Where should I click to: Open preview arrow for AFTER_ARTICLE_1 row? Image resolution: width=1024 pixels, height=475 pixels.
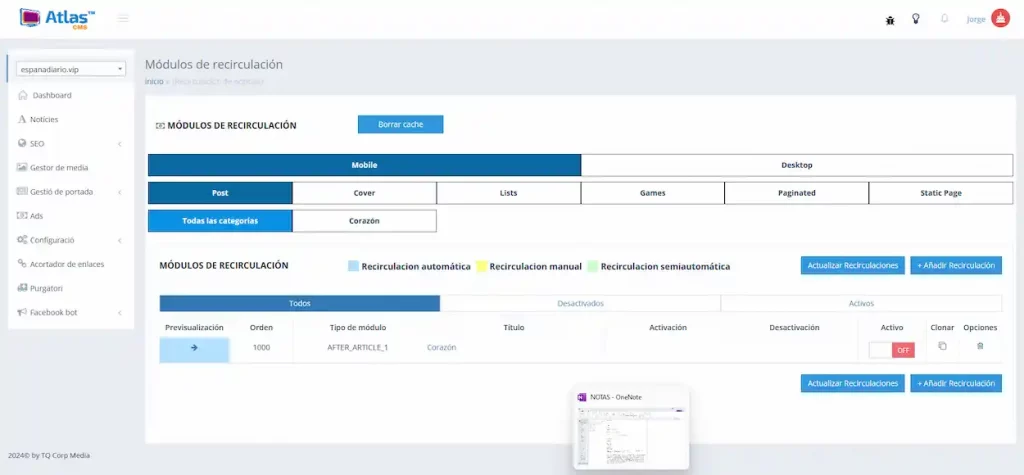tap(194, 348)
